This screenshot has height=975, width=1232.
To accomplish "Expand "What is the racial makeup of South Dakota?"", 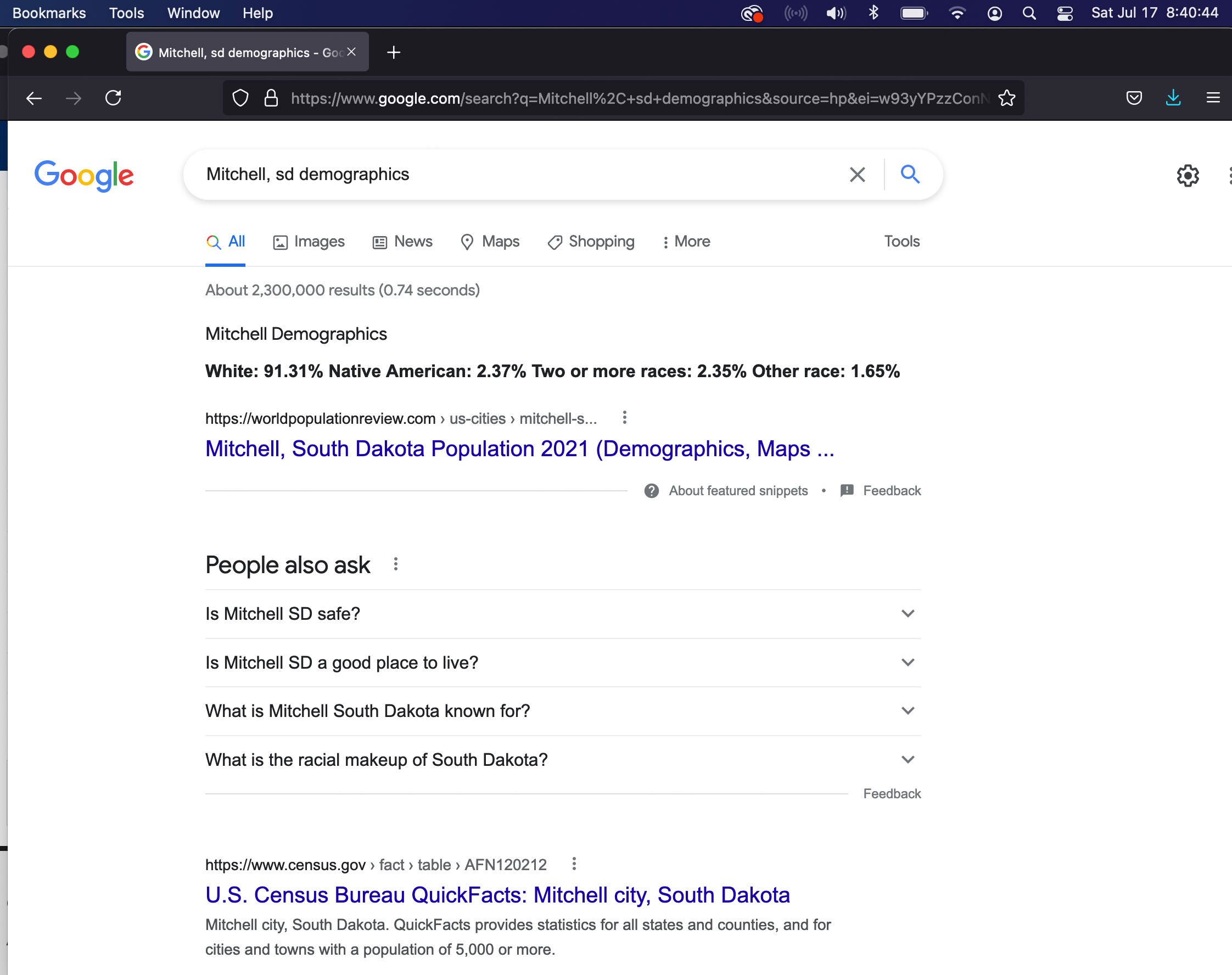I will pos(563,760).
